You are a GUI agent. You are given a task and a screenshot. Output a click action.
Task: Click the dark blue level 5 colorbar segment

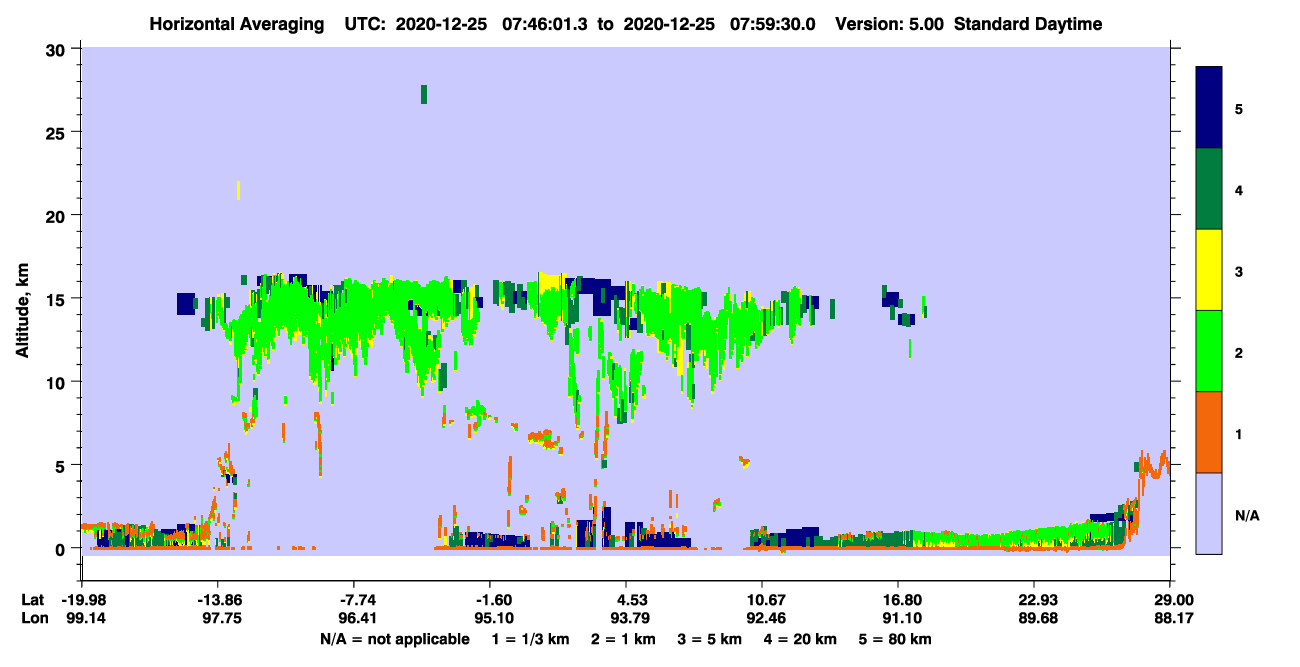[x=1209, y=108]
